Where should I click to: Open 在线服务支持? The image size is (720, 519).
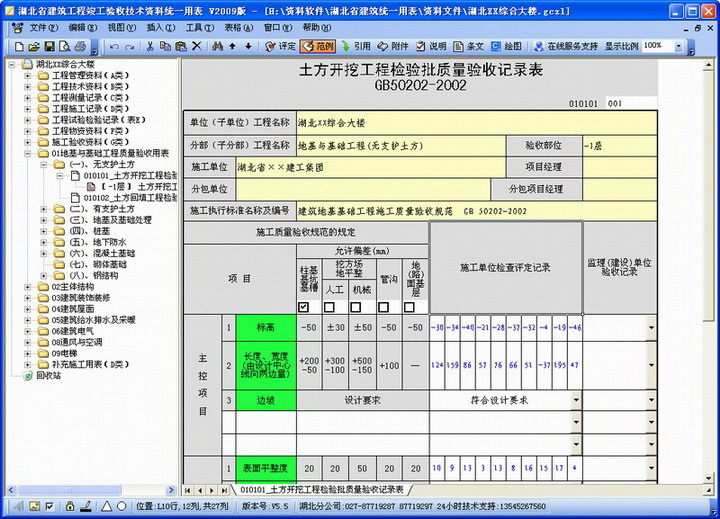click(x=566, y=46)
